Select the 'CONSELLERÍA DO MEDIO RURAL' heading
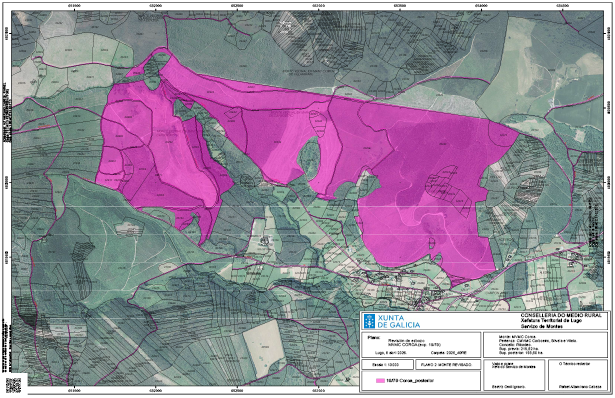The height and width of the screenshot is (398, 615). coord(561,315)
